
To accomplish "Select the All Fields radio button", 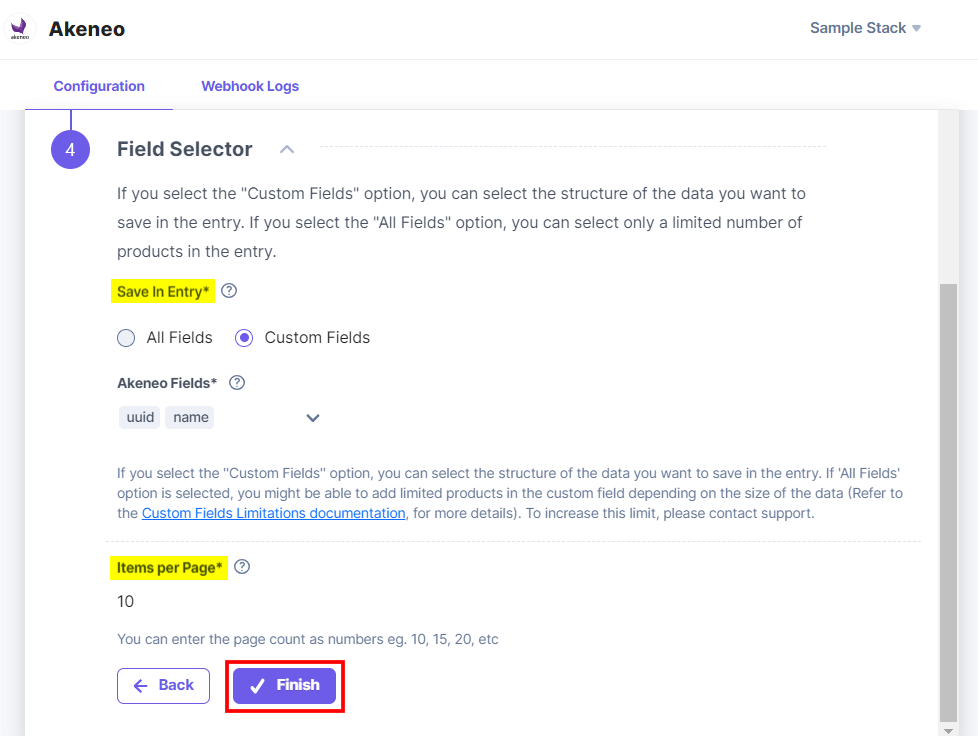I will coord(126,338).
